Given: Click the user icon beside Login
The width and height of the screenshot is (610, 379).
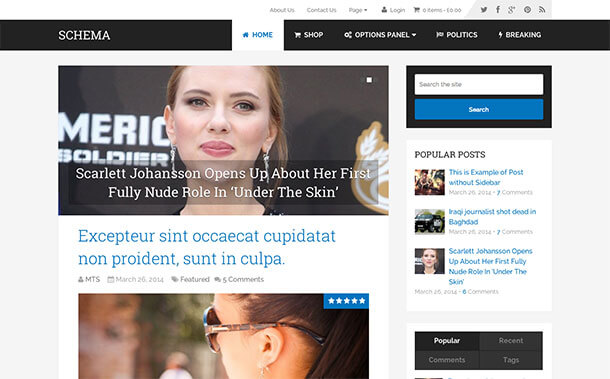Looking at the screenshot, I should tap(384, 10).
